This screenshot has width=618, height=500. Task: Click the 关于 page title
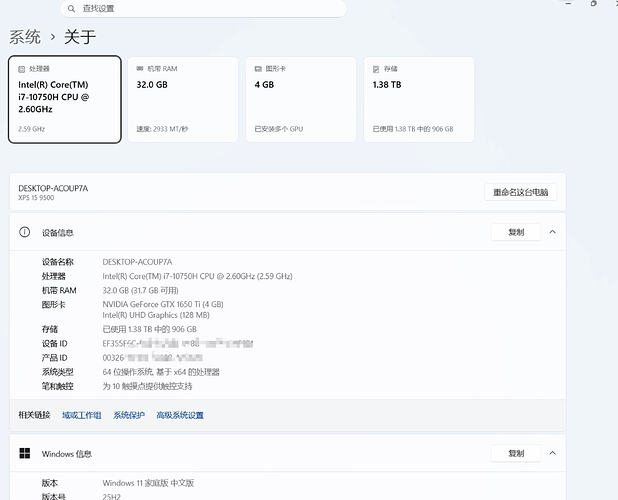point(80,37)
